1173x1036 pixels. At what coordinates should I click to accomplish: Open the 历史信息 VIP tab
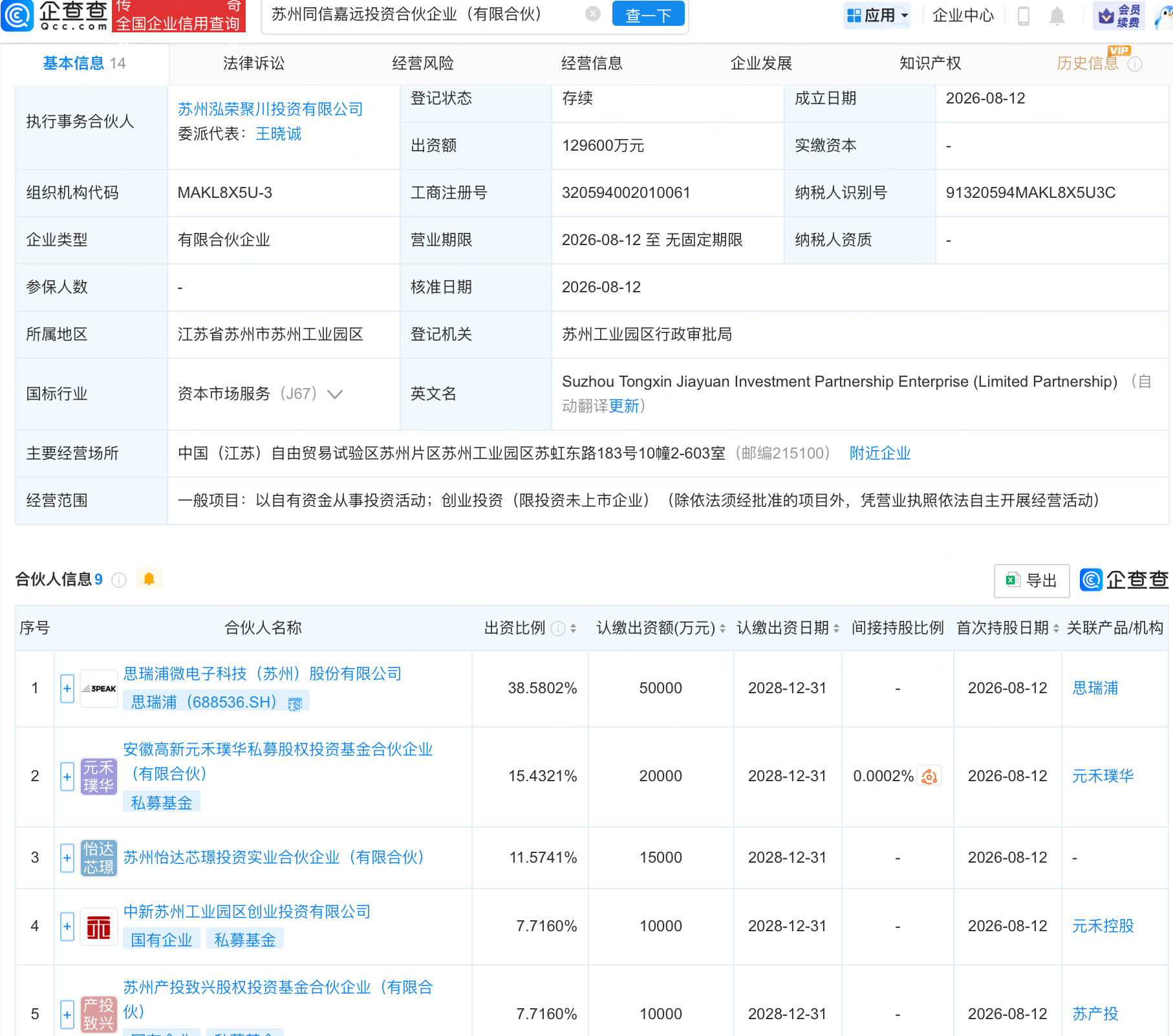tap(1088, 63)
